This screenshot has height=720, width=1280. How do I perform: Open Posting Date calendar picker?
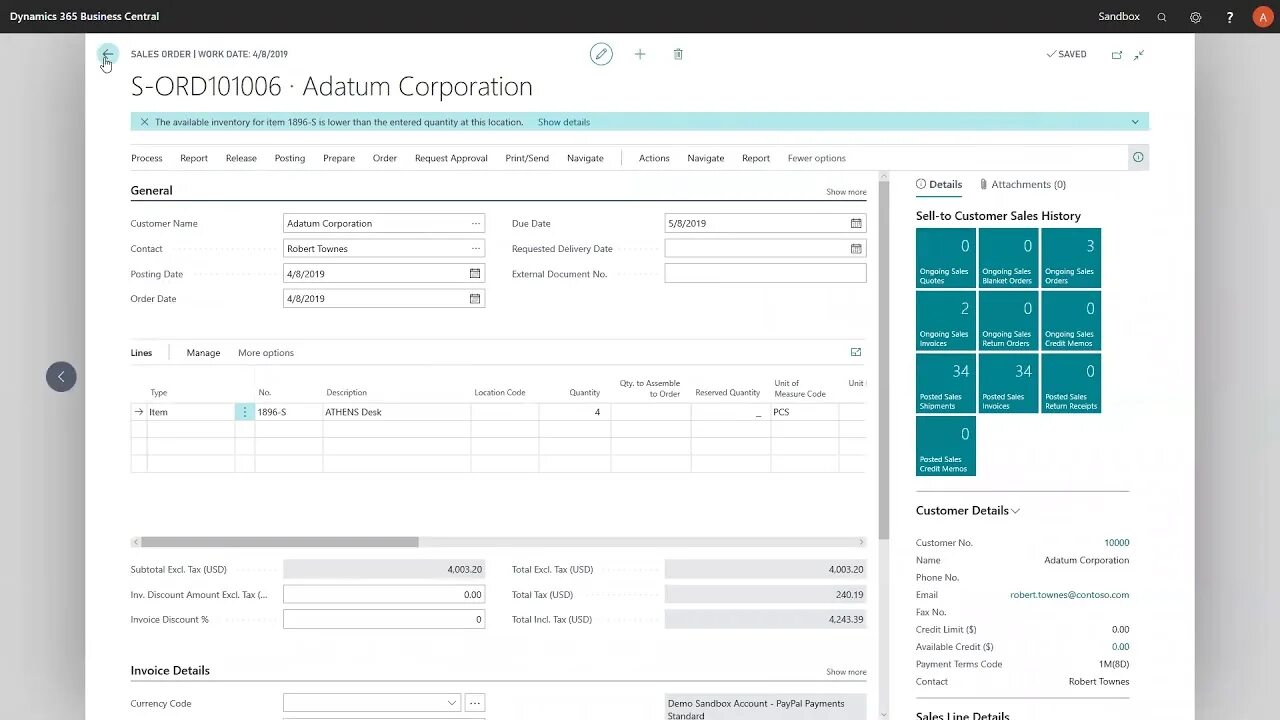(475, 274)
